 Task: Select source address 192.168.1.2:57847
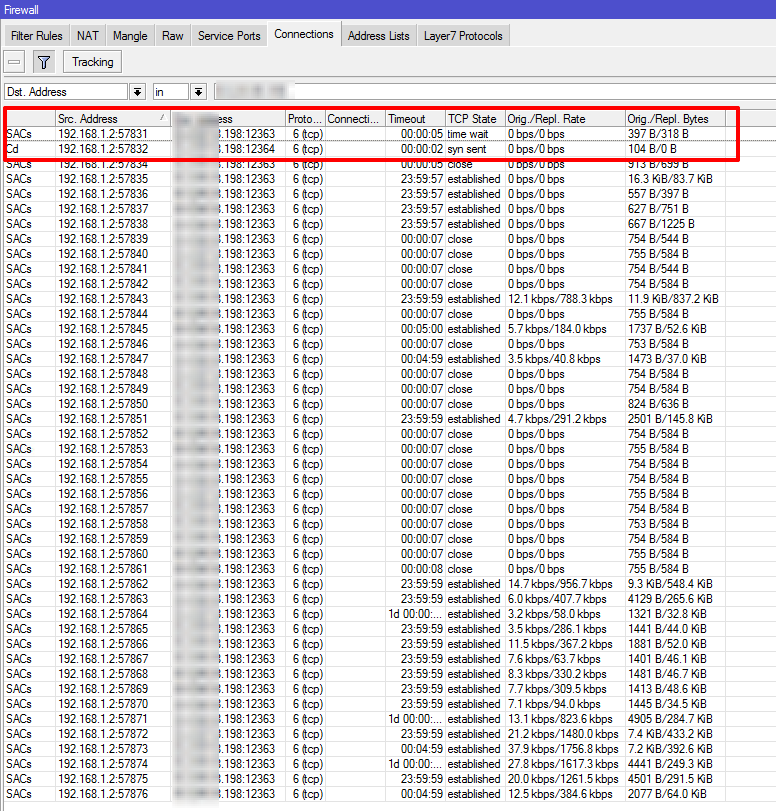(103, 359)
